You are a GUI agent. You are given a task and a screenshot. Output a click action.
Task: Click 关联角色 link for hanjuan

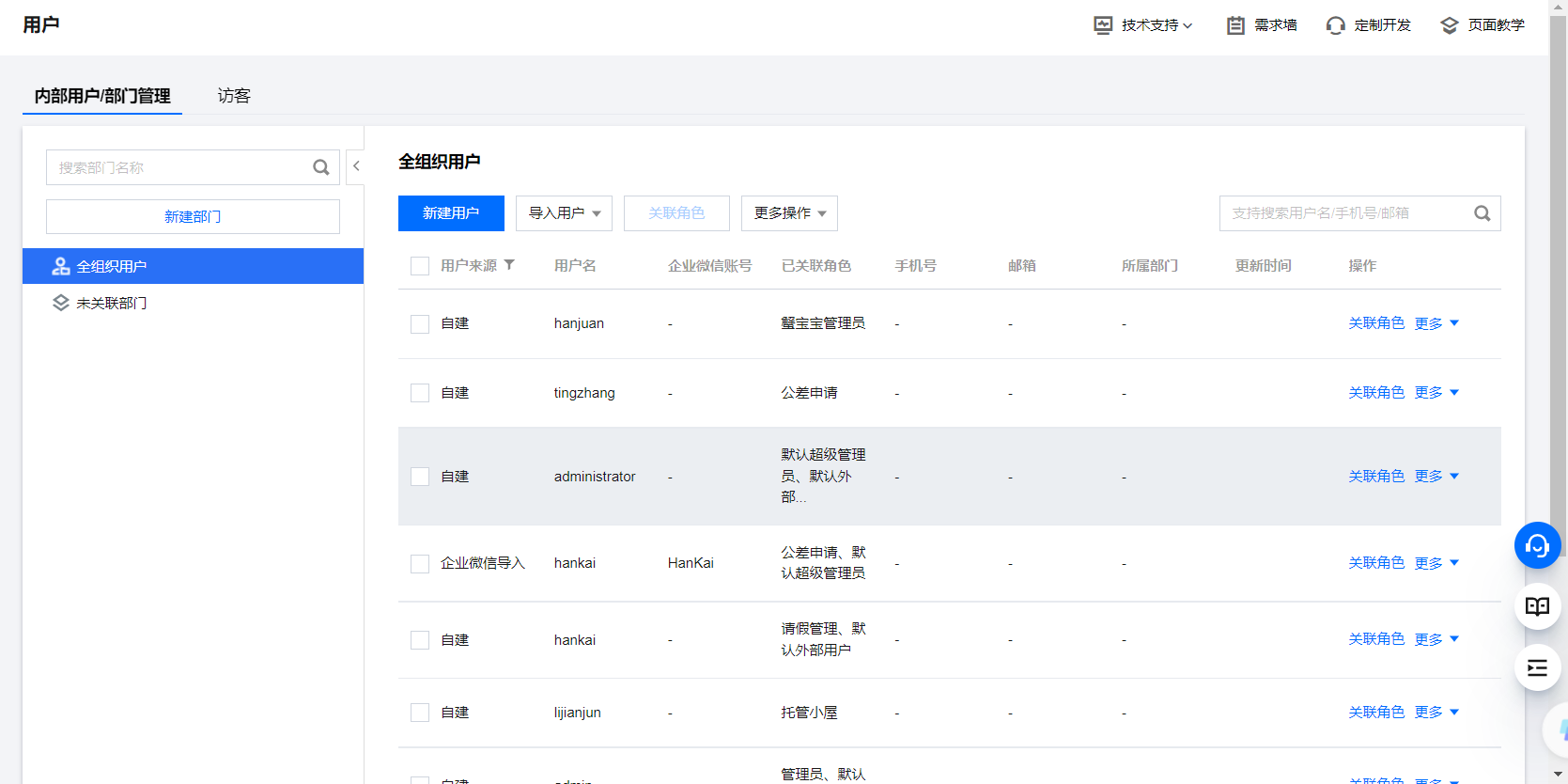(1376, 323)
